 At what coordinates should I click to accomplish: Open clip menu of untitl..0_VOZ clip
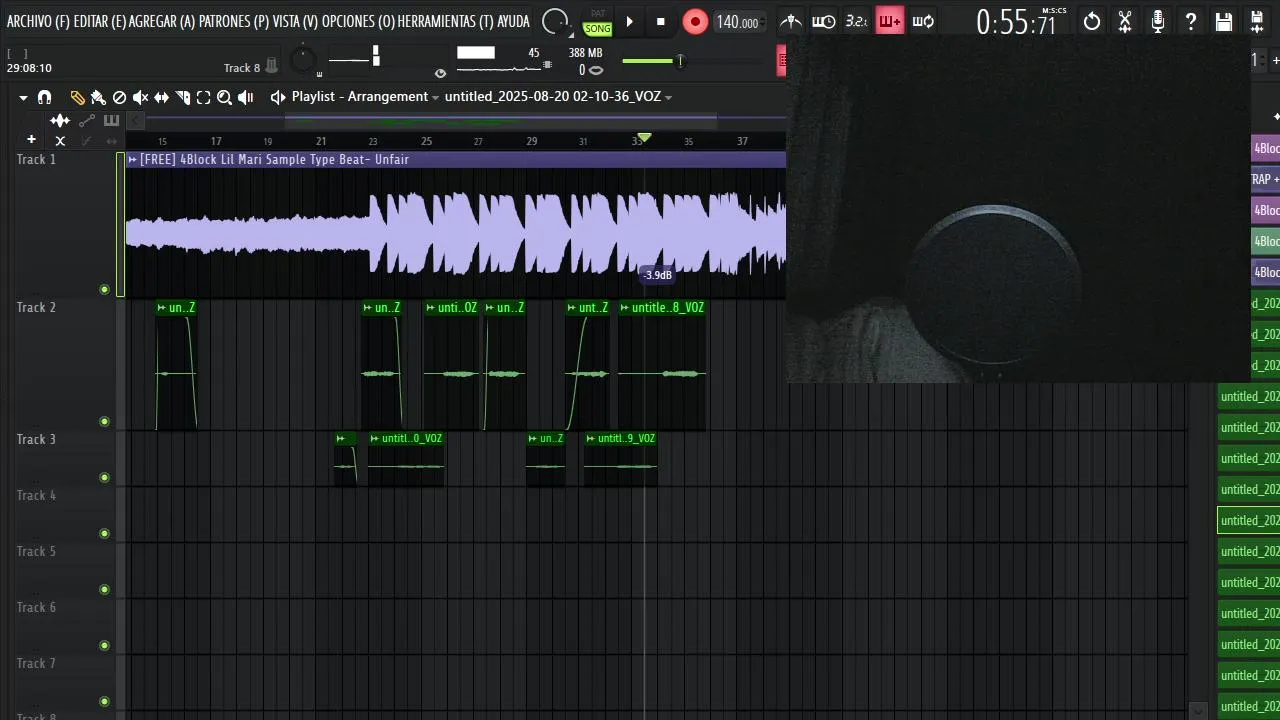point(374,438)
